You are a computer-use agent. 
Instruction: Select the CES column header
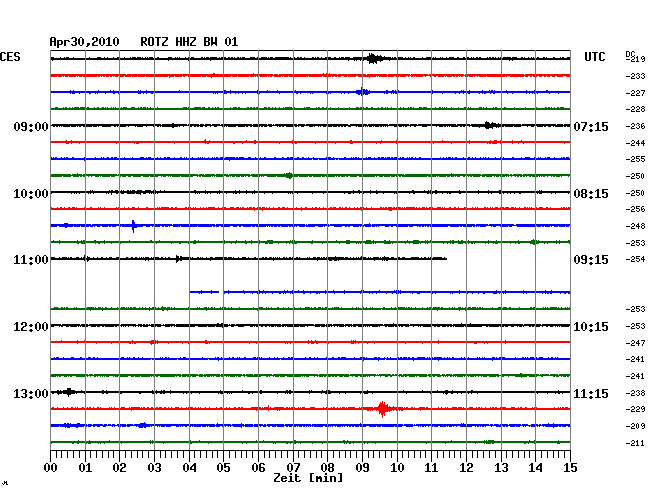10,57
